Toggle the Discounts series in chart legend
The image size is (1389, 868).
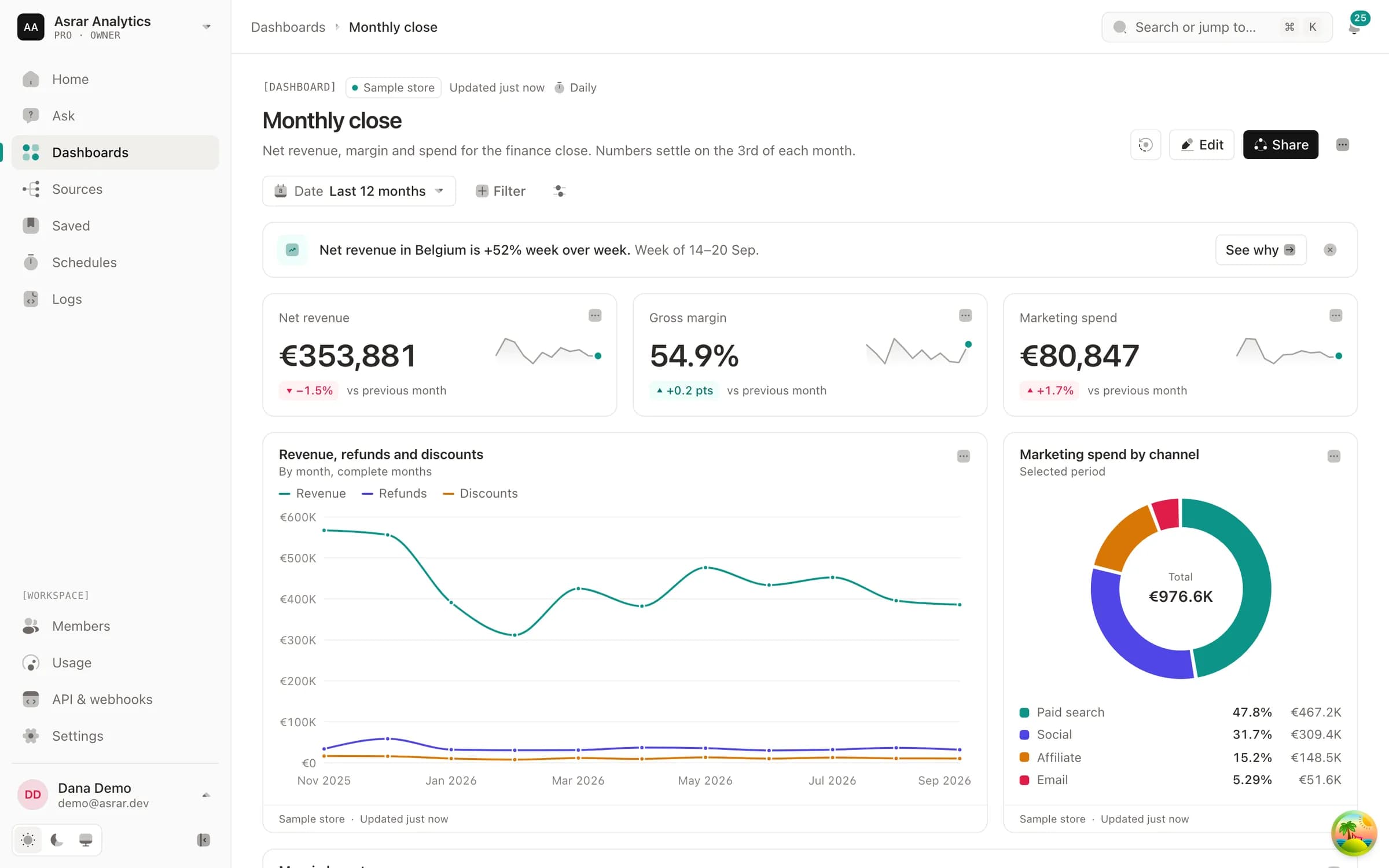click(x=480, y=494)
